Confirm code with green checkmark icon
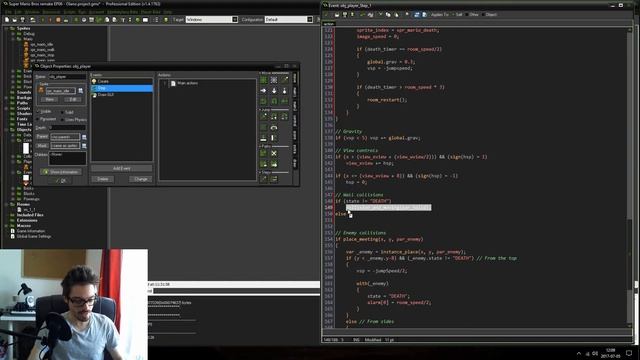Screen dimensions: 640x360 click(x=325, y=15)
